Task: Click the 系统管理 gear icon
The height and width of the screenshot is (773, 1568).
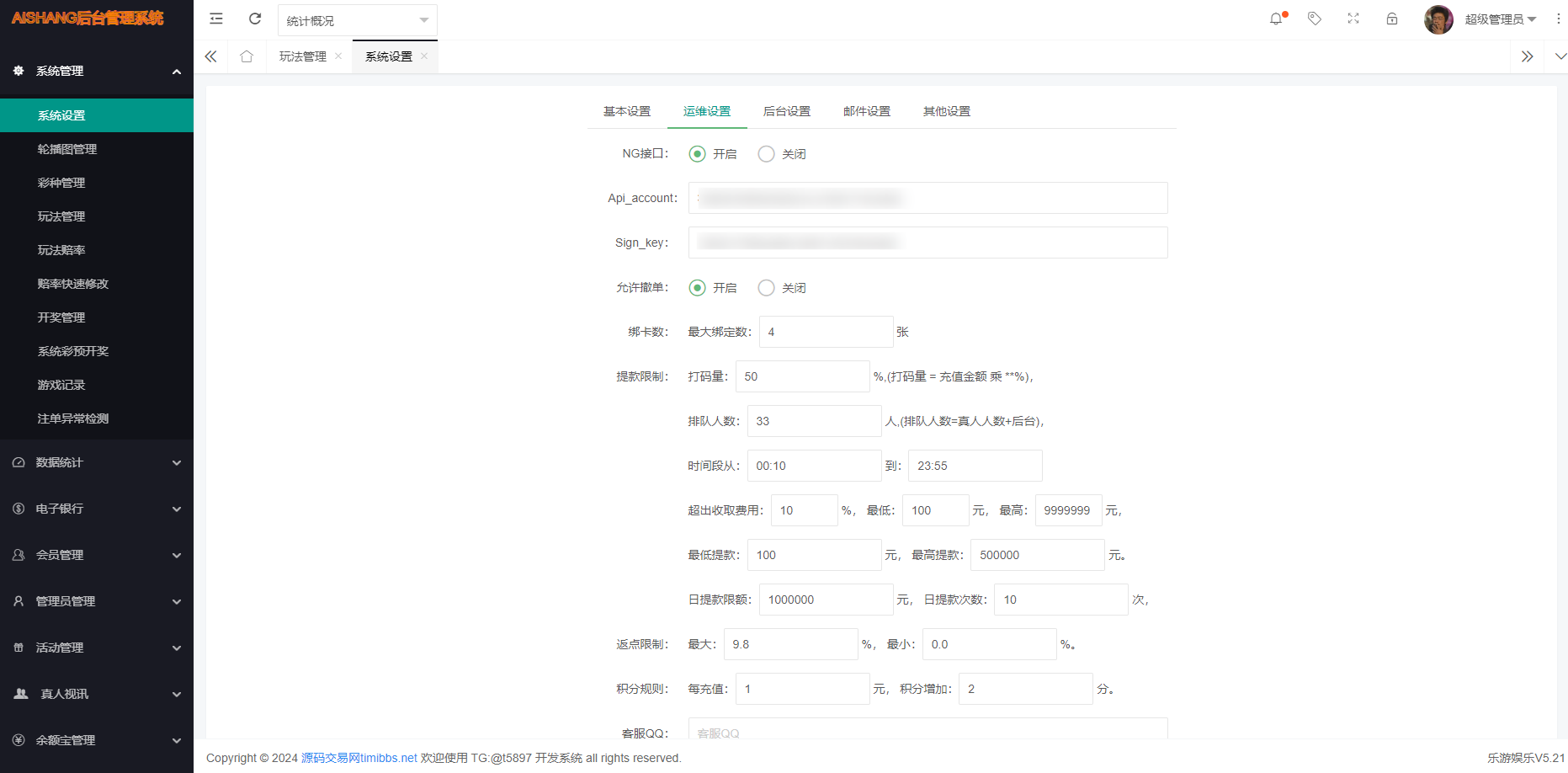Action: click(19, 71)
